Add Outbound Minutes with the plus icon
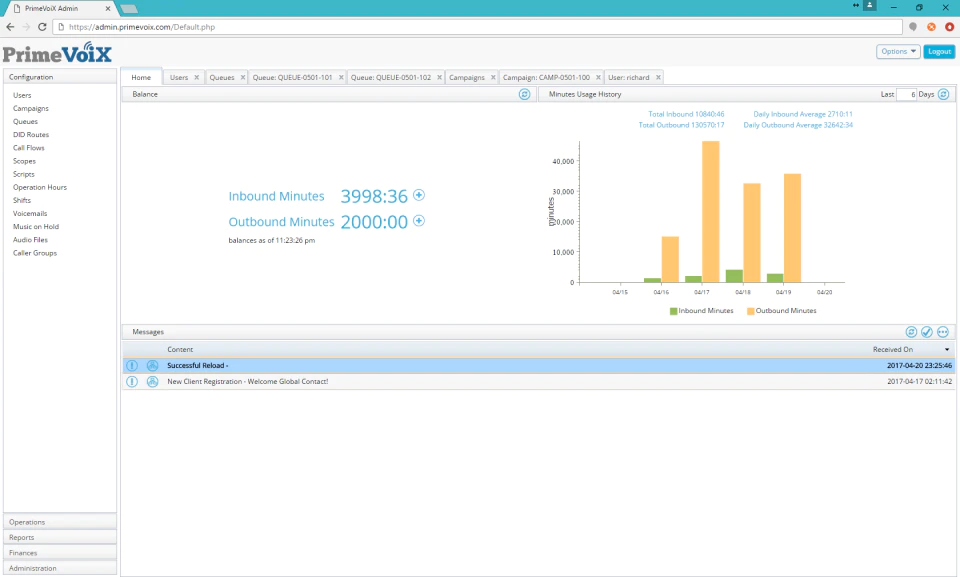The width and height of the screenshot is (960, 577). (x=419, y=221)
